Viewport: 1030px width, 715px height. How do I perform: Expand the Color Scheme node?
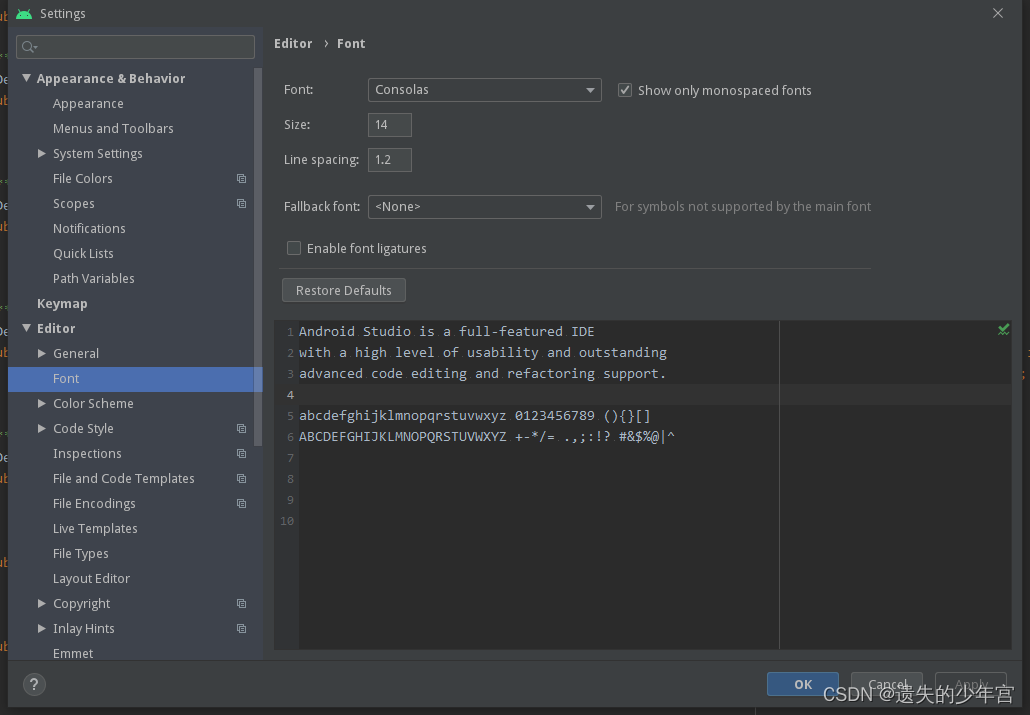point(42,403)
